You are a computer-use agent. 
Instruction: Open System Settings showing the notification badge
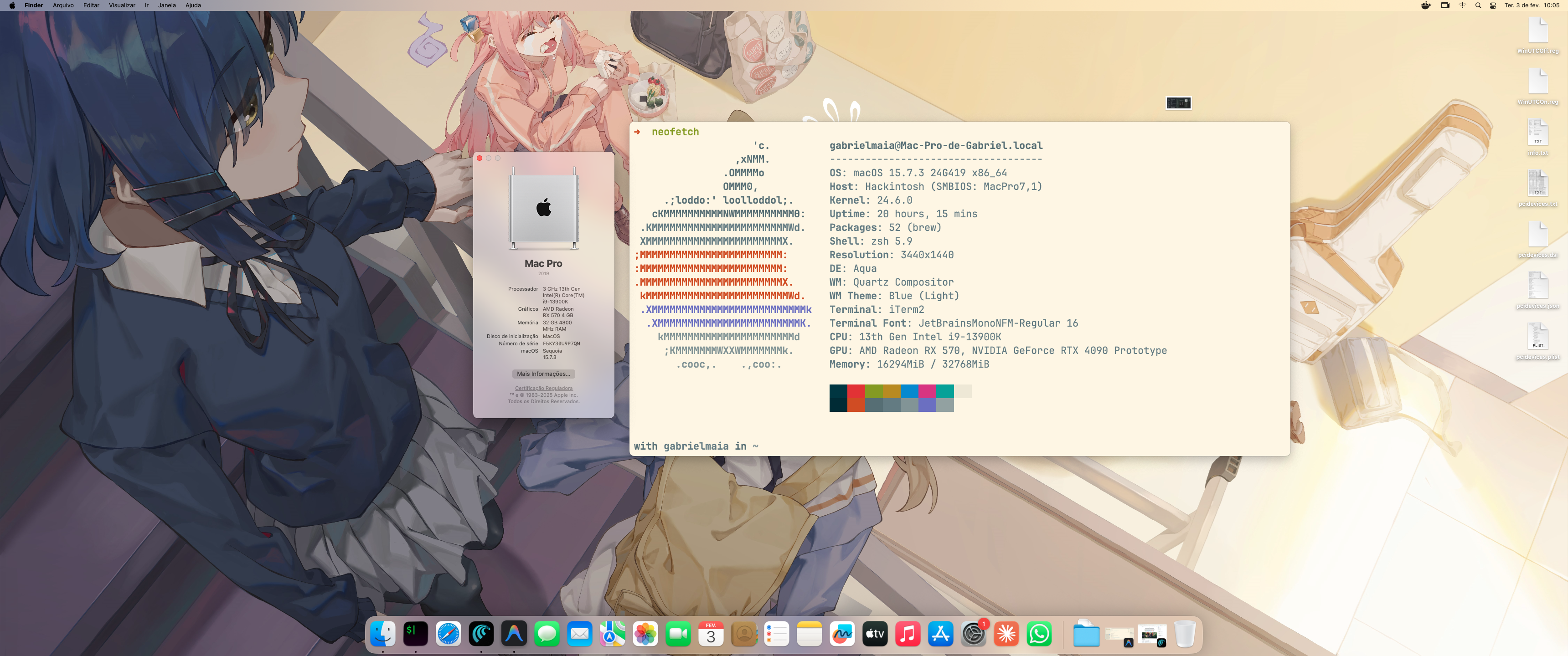[x=973, y=634]
